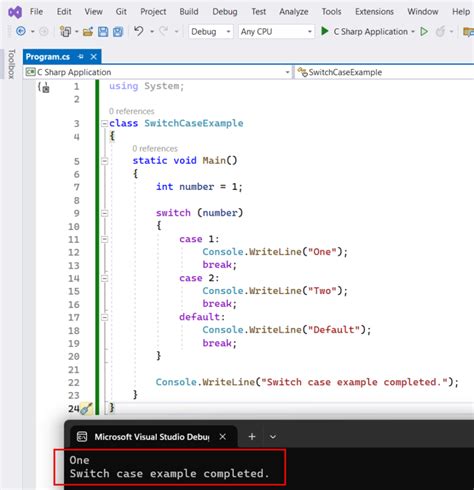Open the Test menu
The image size is (474, 490).
pyautogui.click(x=259, y=12)
